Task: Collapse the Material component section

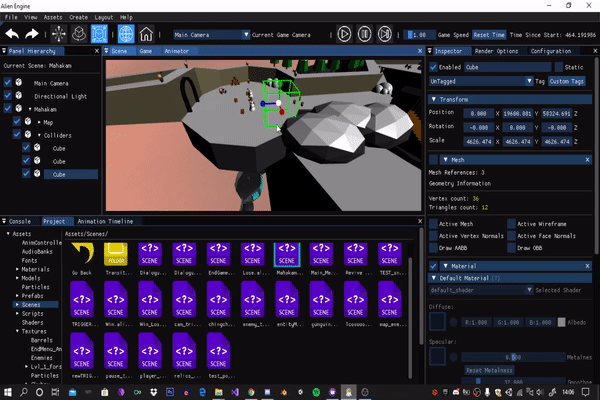Action: coord(446,266)
